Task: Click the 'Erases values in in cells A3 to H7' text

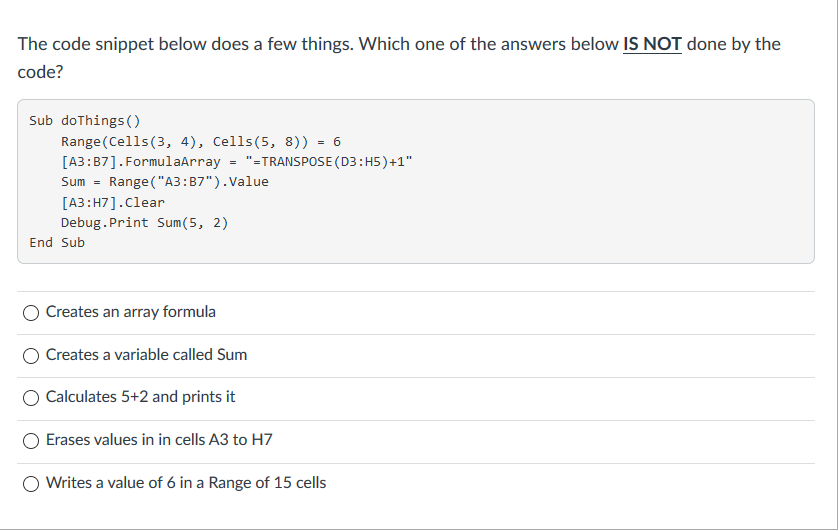Action: 159,439
